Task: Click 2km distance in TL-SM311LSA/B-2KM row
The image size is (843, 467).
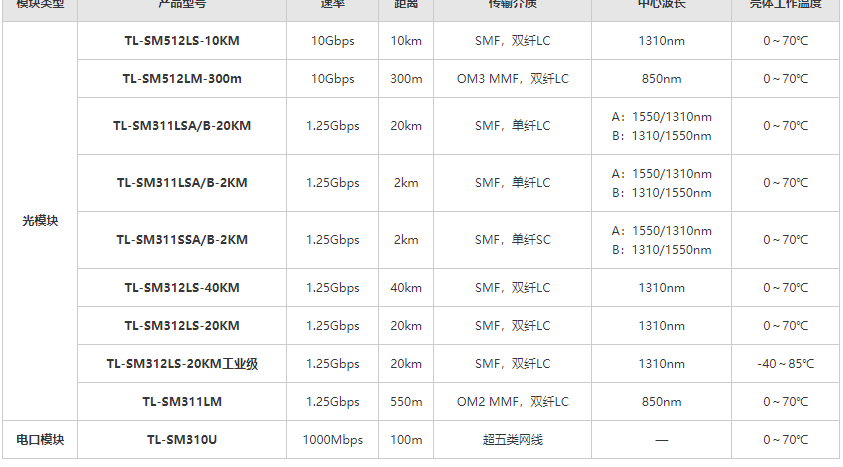Action: 406,183
